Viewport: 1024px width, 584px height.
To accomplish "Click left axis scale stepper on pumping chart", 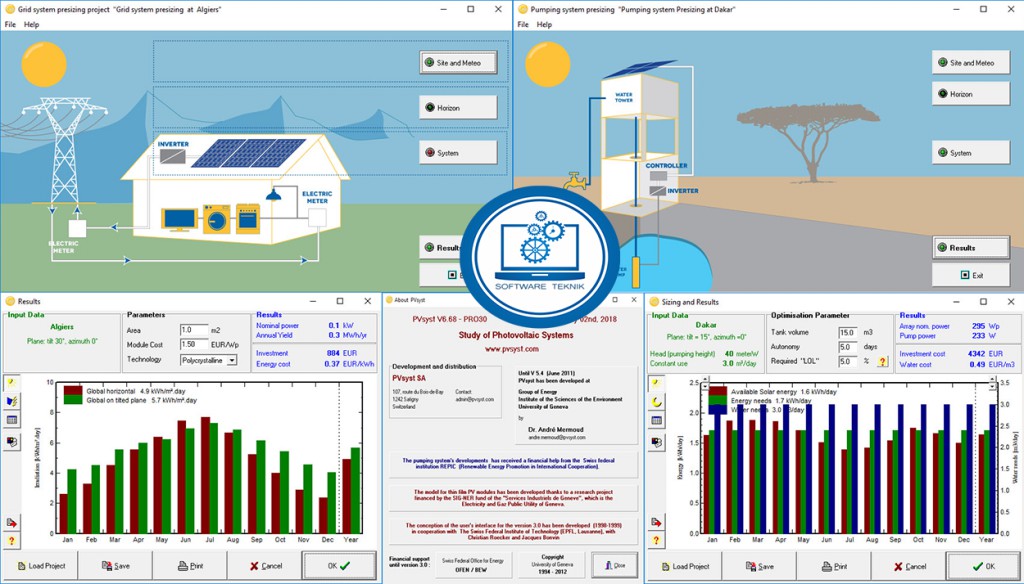I will point(705,385).
